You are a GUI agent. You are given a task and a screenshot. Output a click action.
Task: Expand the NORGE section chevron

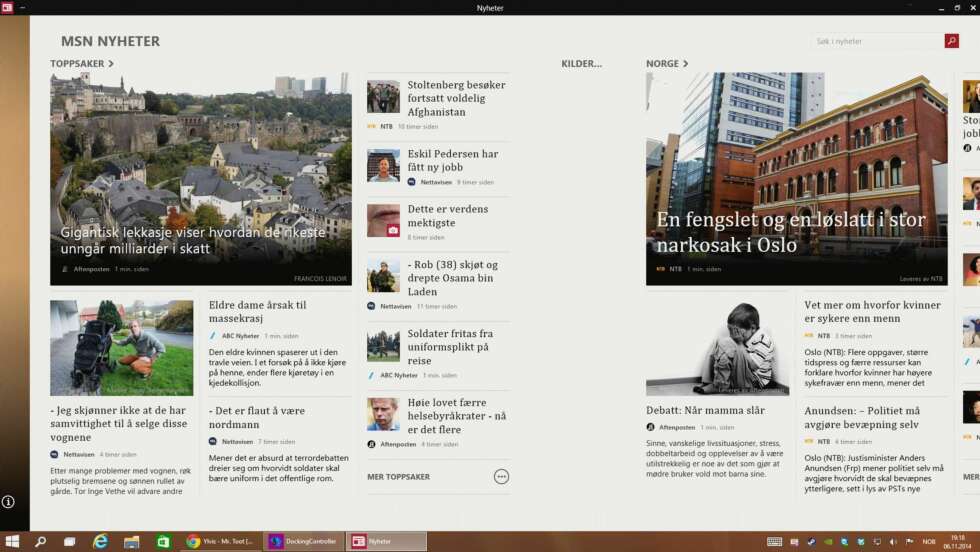[686, 64]
